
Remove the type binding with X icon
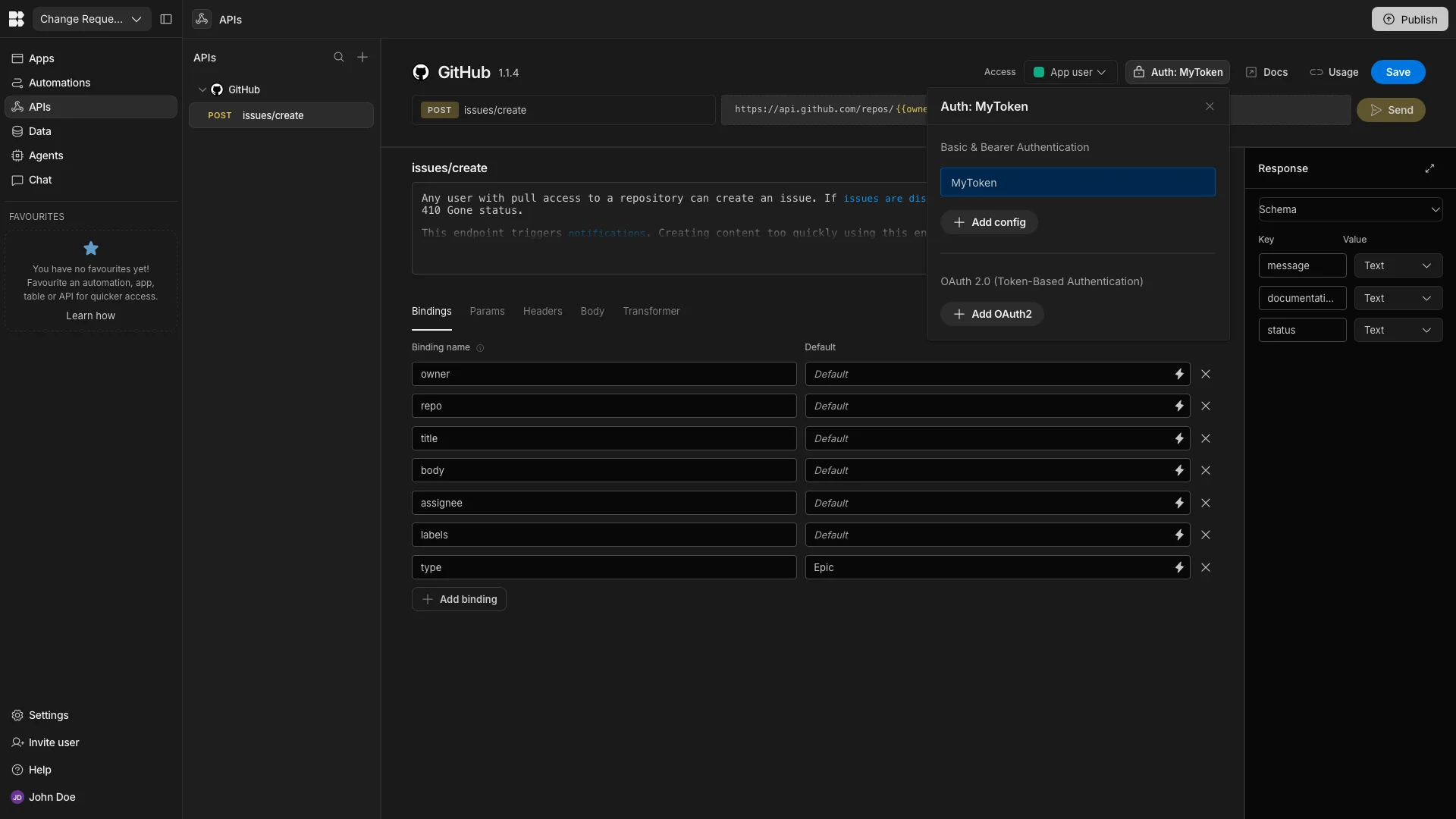point(1206,567)
